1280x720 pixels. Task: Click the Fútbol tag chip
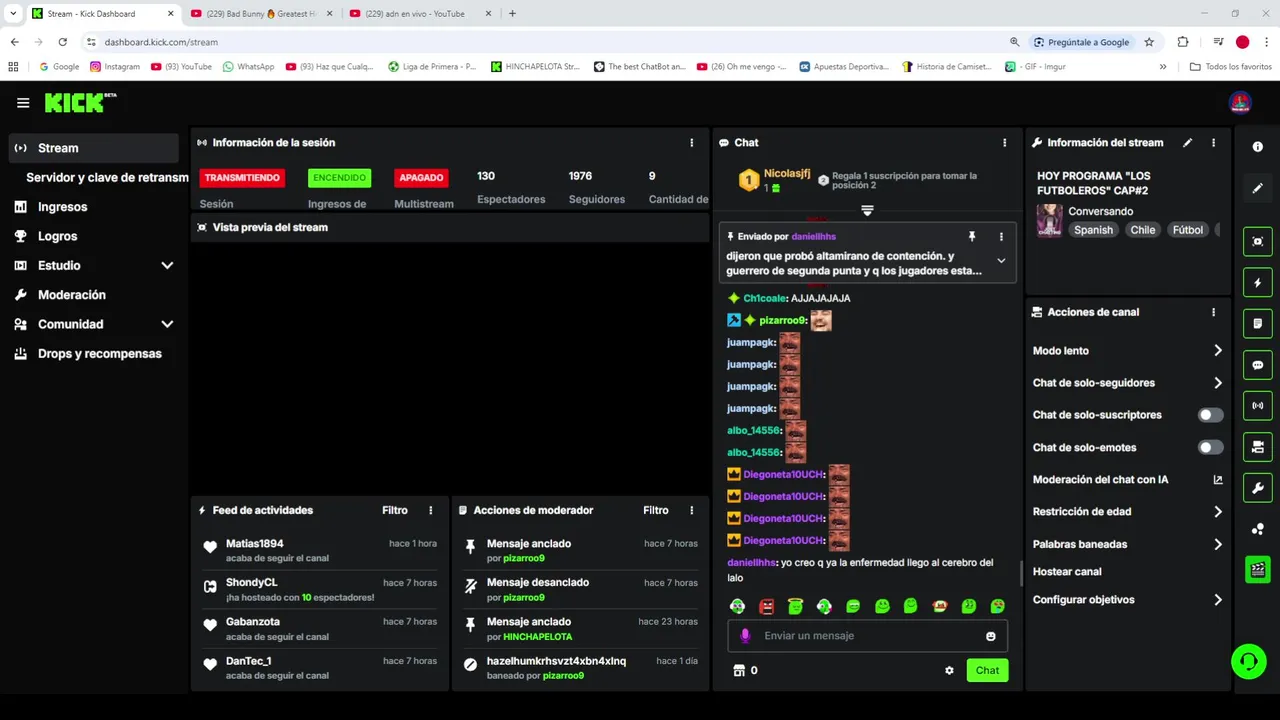pos(1188,230)
